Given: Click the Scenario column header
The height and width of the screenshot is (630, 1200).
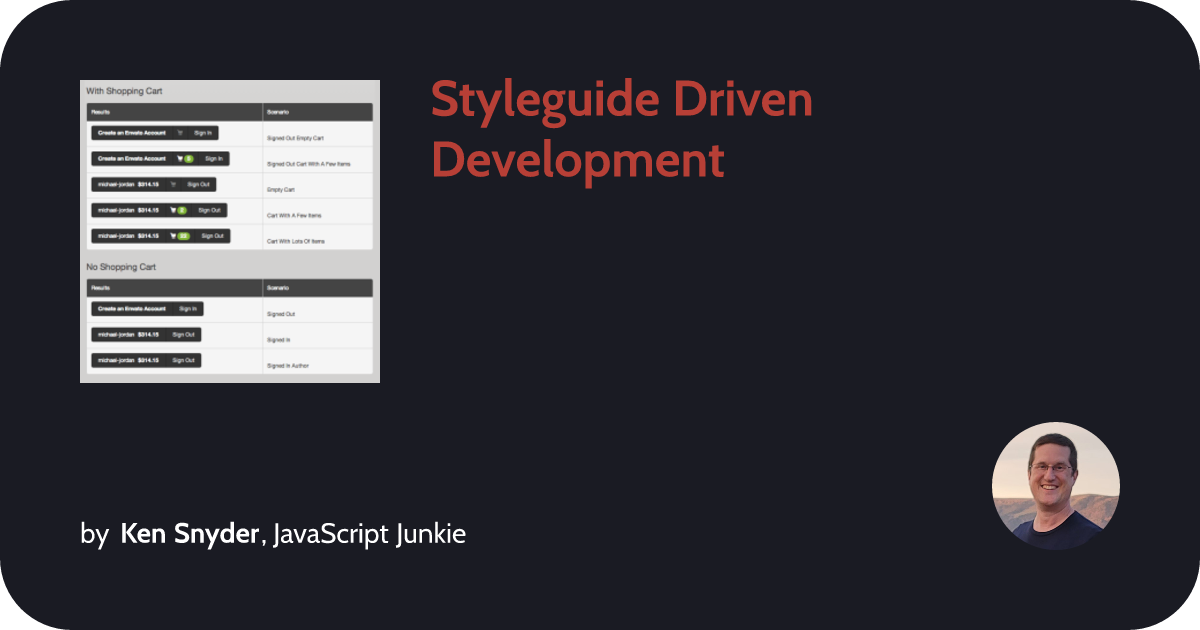Looking at the screenshot, I should click(x=278, y=111).
